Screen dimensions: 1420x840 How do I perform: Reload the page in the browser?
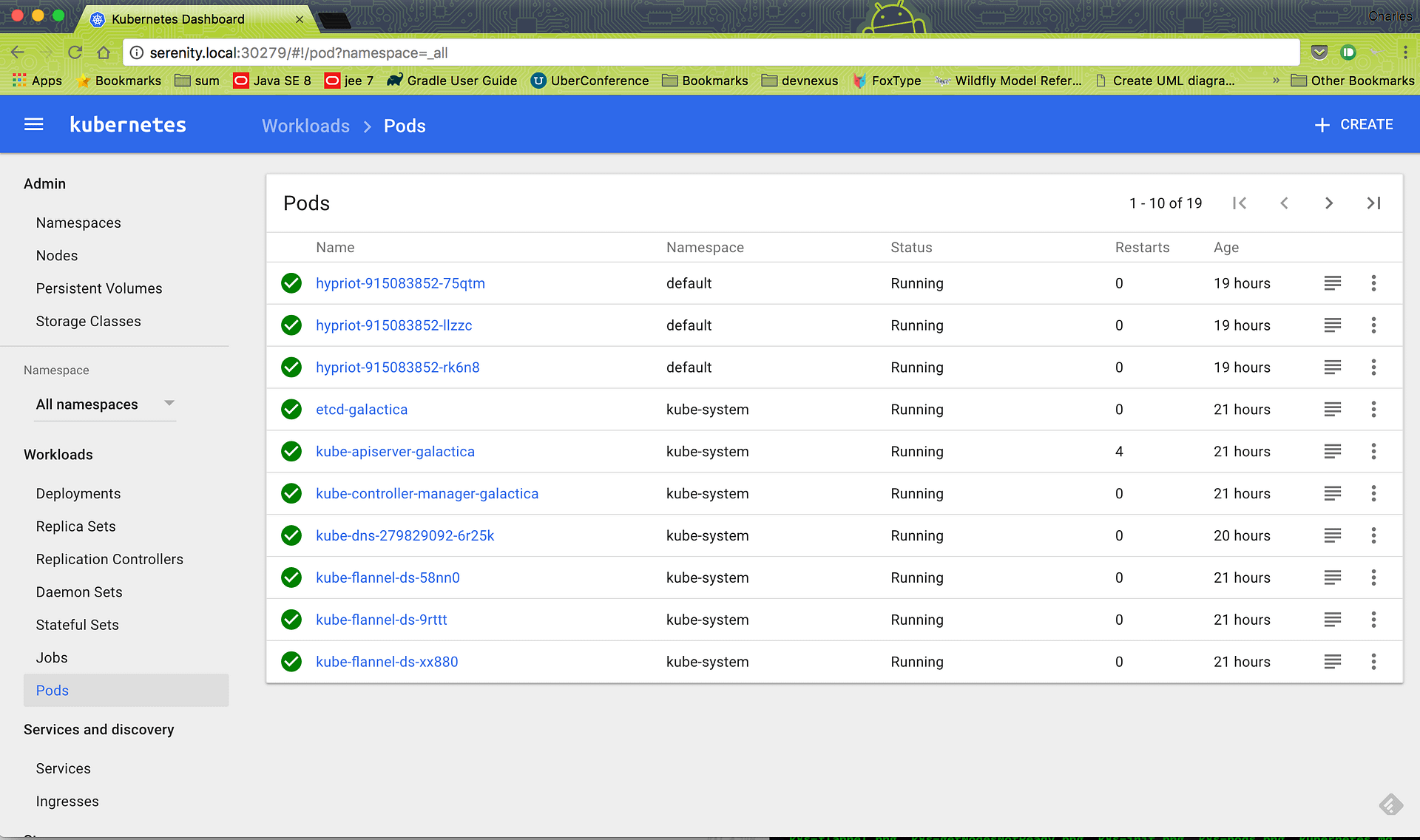point(75,52)
